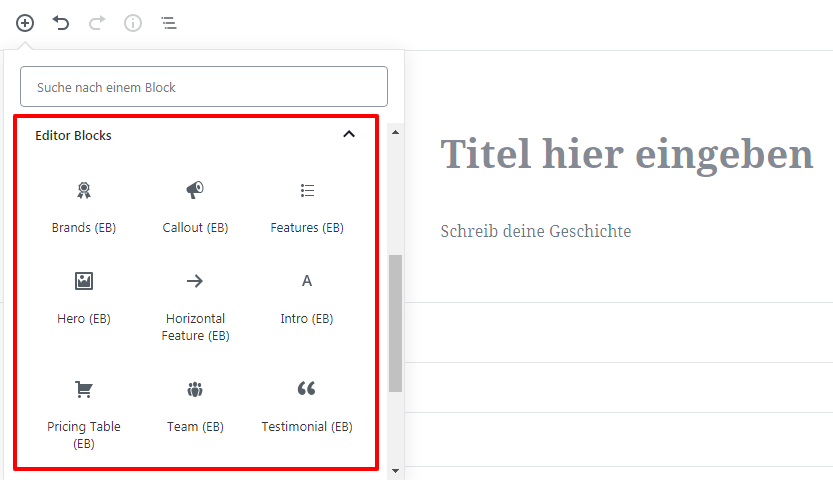Viewport: 833px width, 480px height.
Task: Open the content structure info icon
Action: (133, 23)
